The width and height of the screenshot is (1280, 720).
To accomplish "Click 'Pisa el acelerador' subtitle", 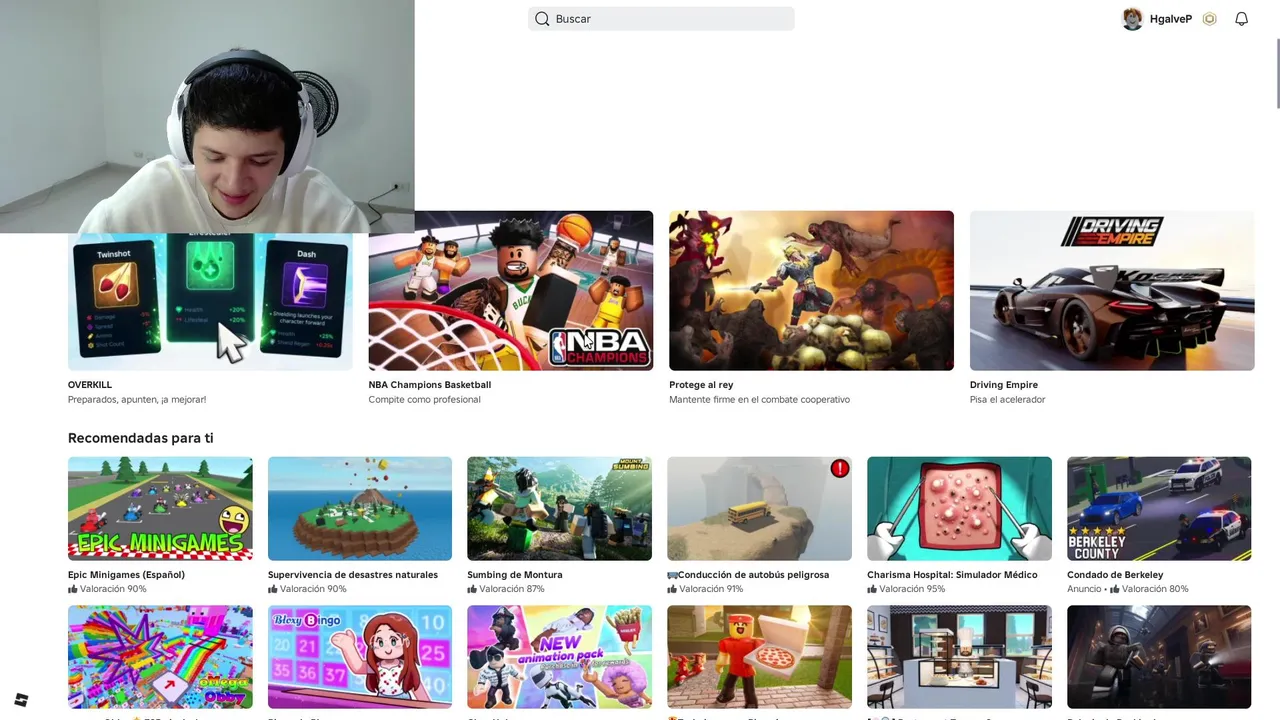I will point(1007,400).
